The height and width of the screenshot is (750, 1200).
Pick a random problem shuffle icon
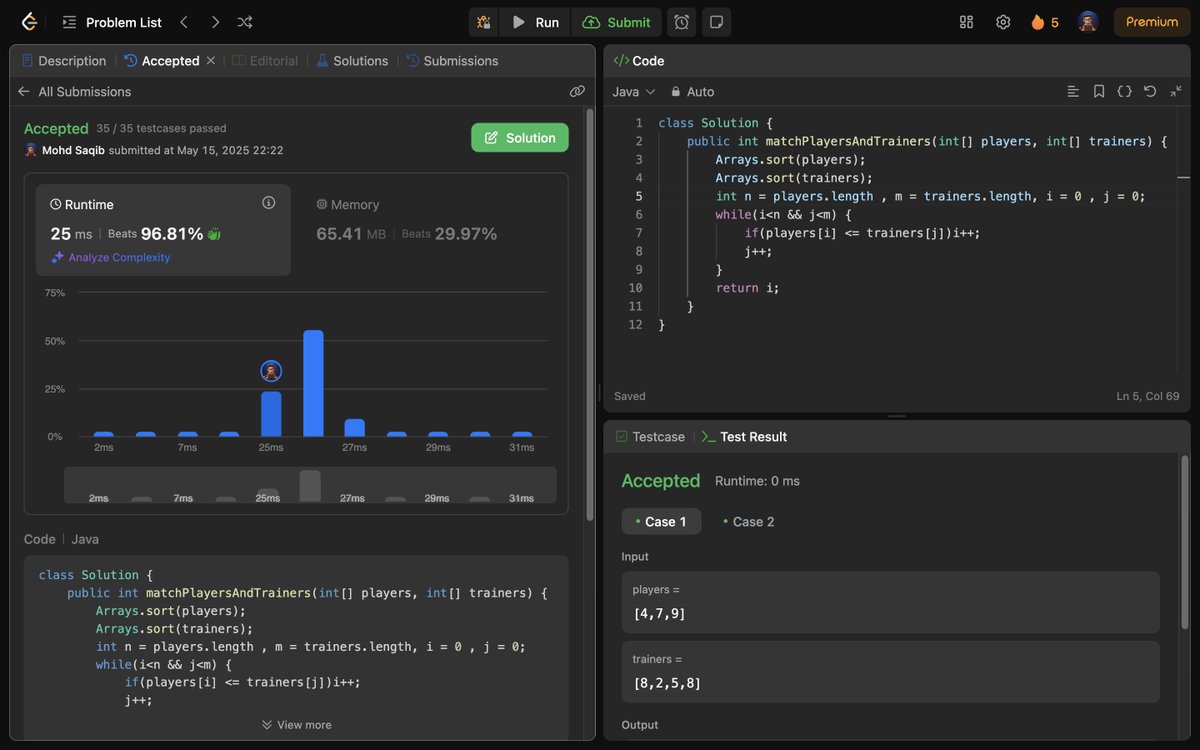tap(245, 22)
